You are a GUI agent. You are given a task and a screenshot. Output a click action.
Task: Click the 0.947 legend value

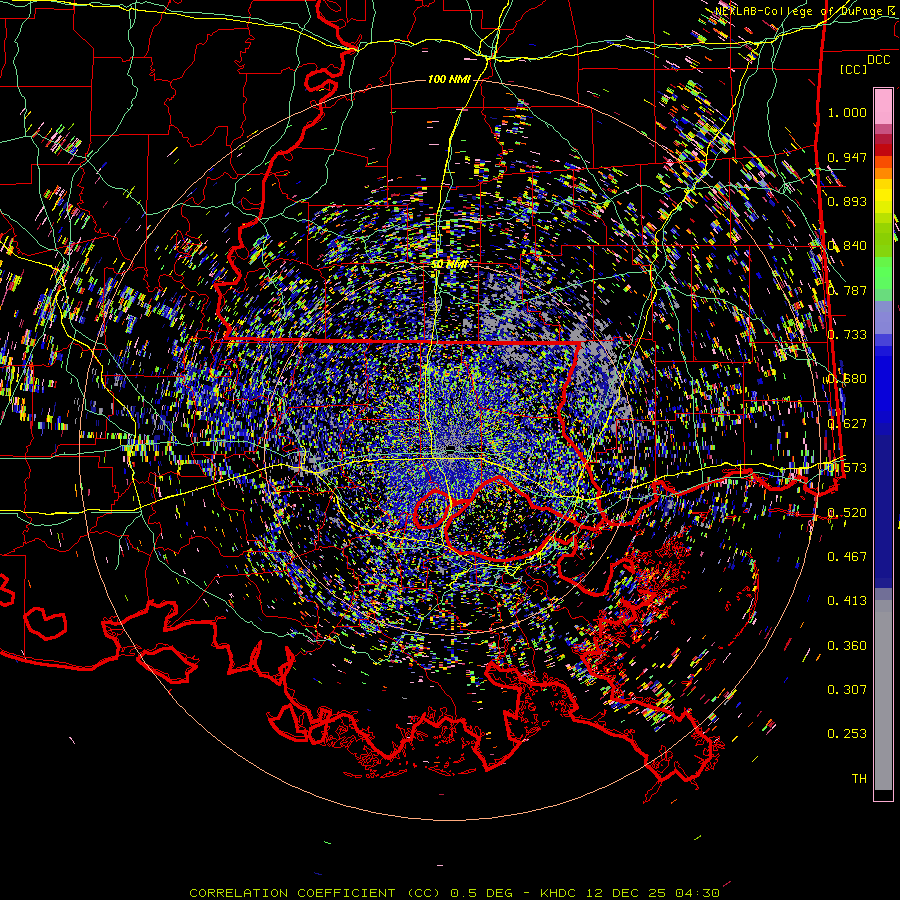[847, 157]
